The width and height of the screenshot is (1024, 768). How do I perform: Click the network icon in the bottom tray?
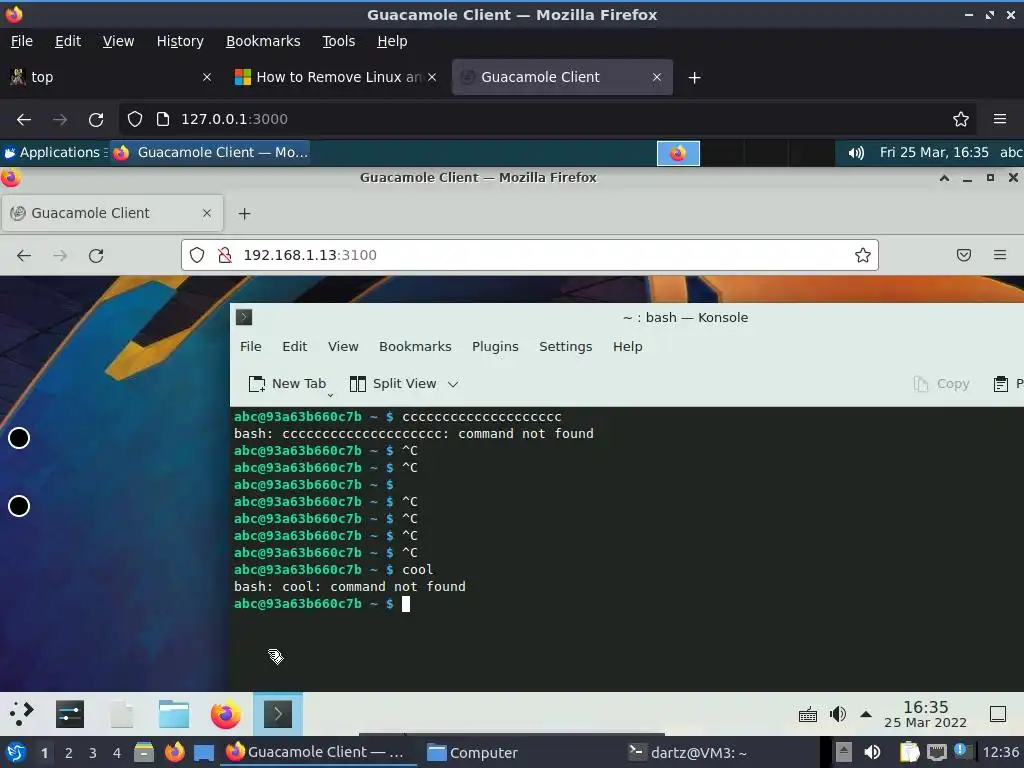pos(936,752)
